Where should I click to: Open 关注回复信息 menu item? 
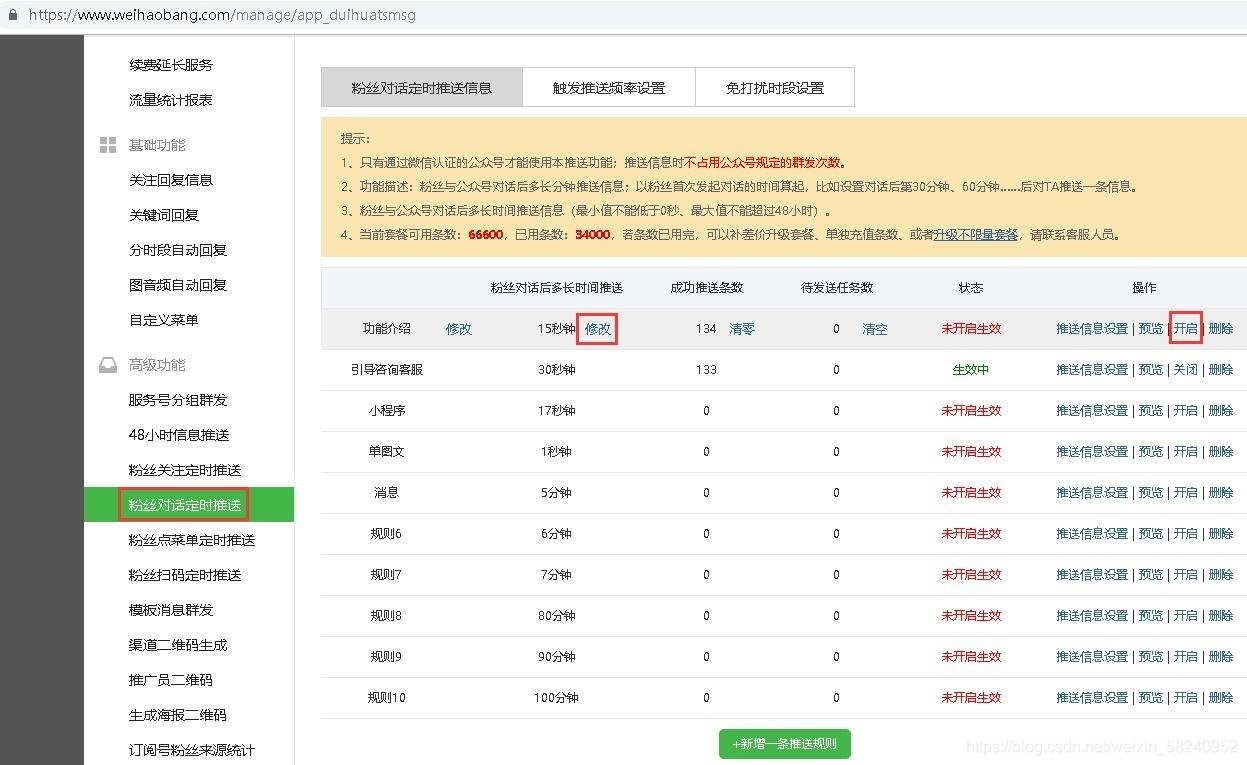point(171,180)
